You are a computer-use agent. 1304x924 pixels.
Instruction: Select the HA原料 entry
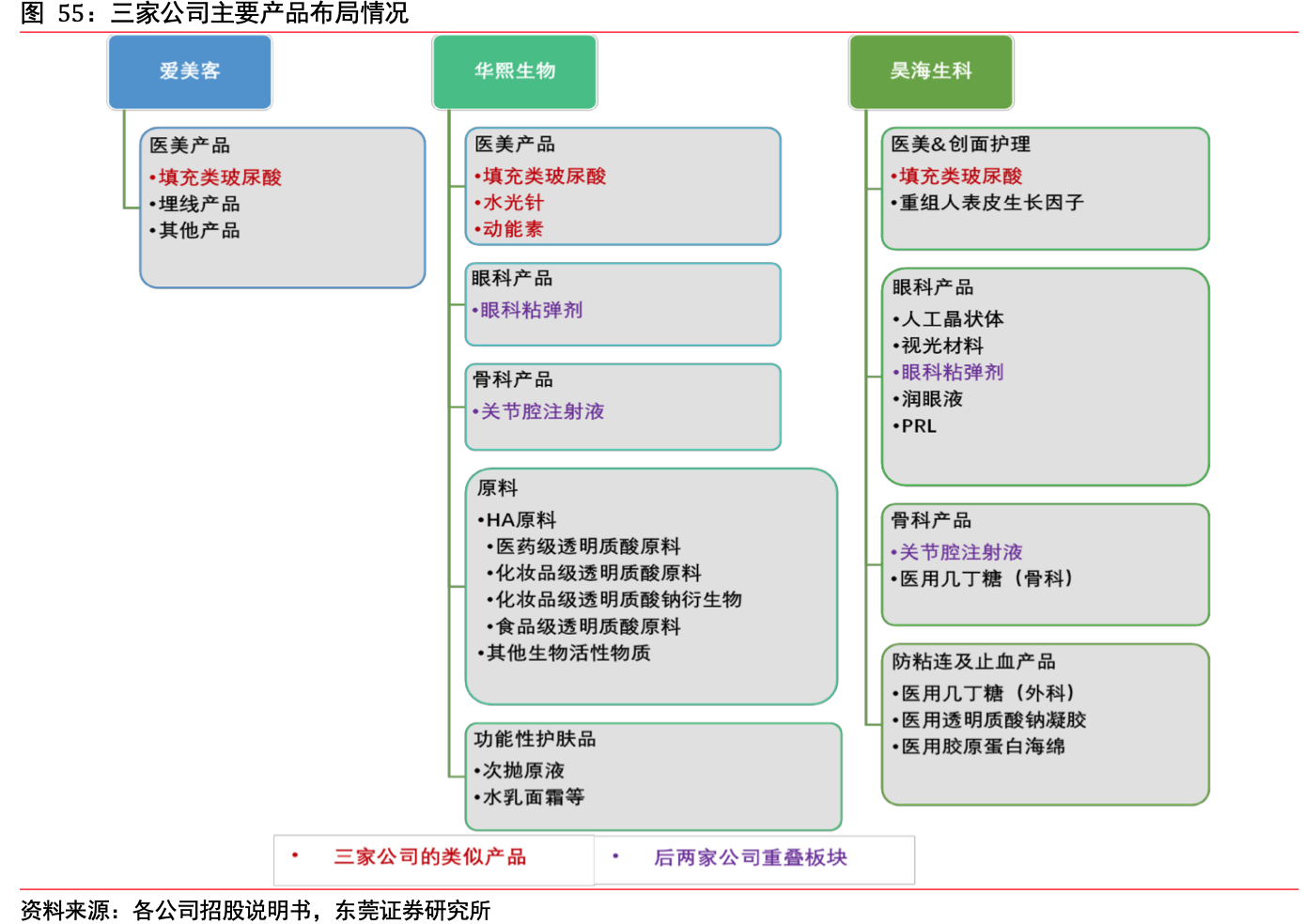pyautogui.click(x=520, y=519)
